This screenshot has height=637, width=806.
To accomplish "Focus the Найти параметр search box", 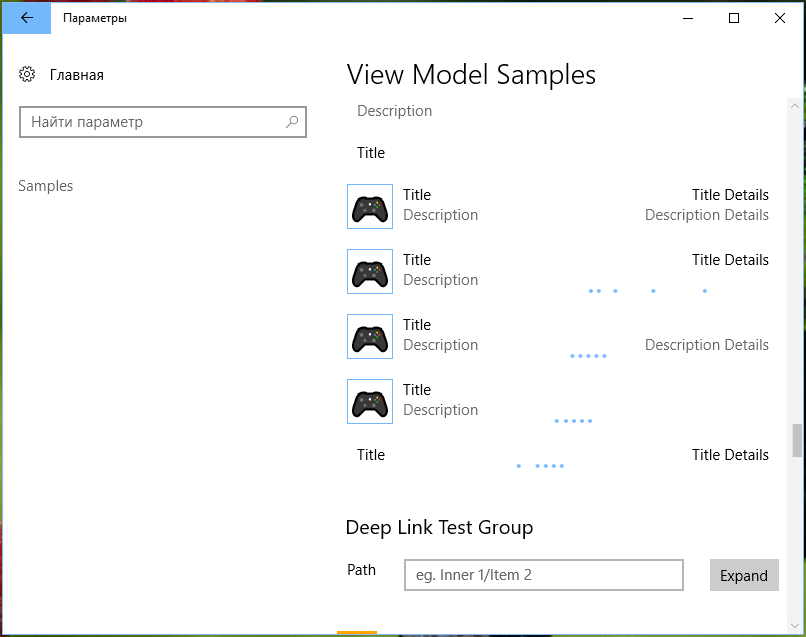I will 163,122.
